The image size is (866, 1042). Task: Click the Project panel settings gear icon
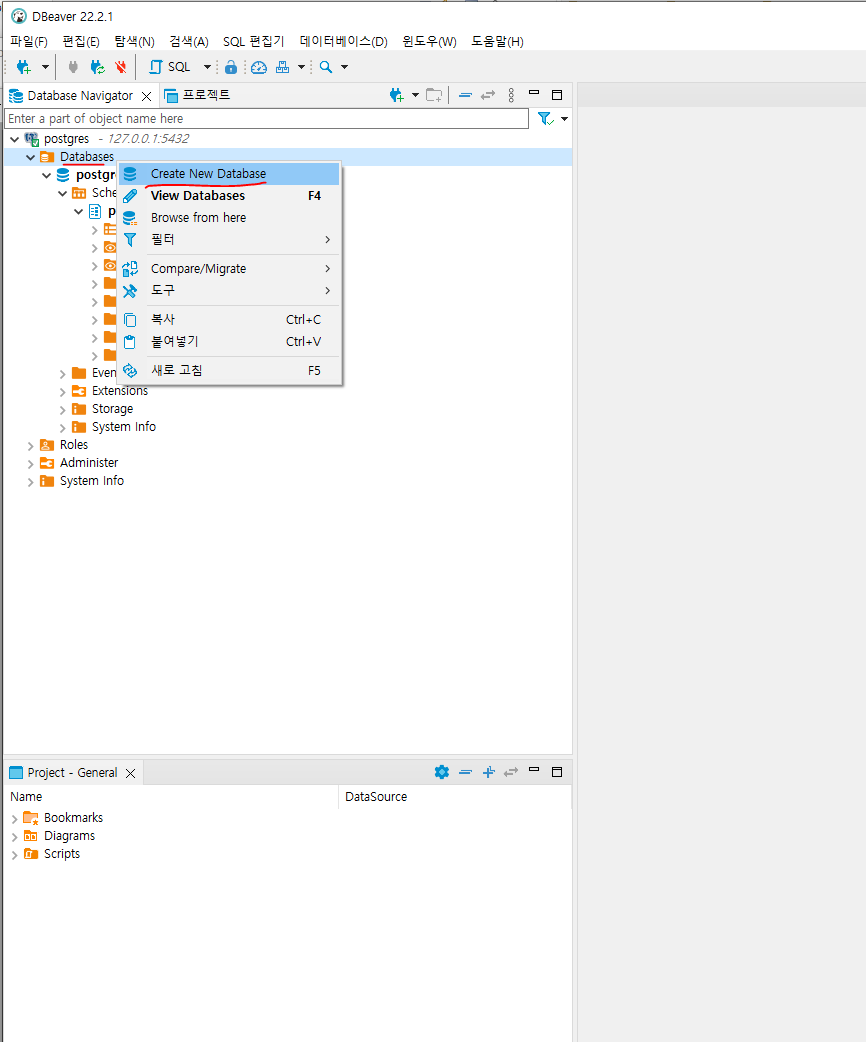tap(442, 772)
